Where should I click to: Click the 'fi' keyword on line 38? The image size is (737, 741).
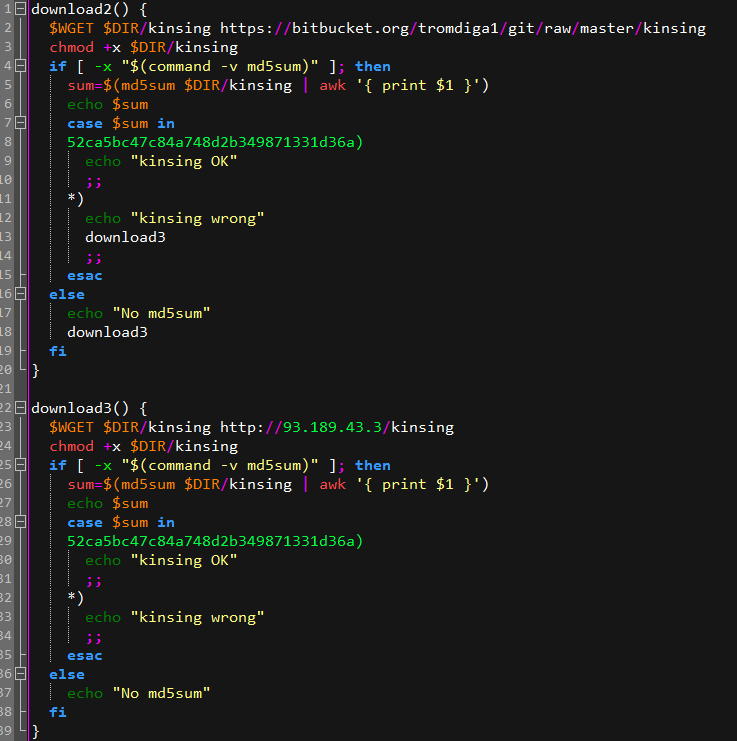point(58,712)
